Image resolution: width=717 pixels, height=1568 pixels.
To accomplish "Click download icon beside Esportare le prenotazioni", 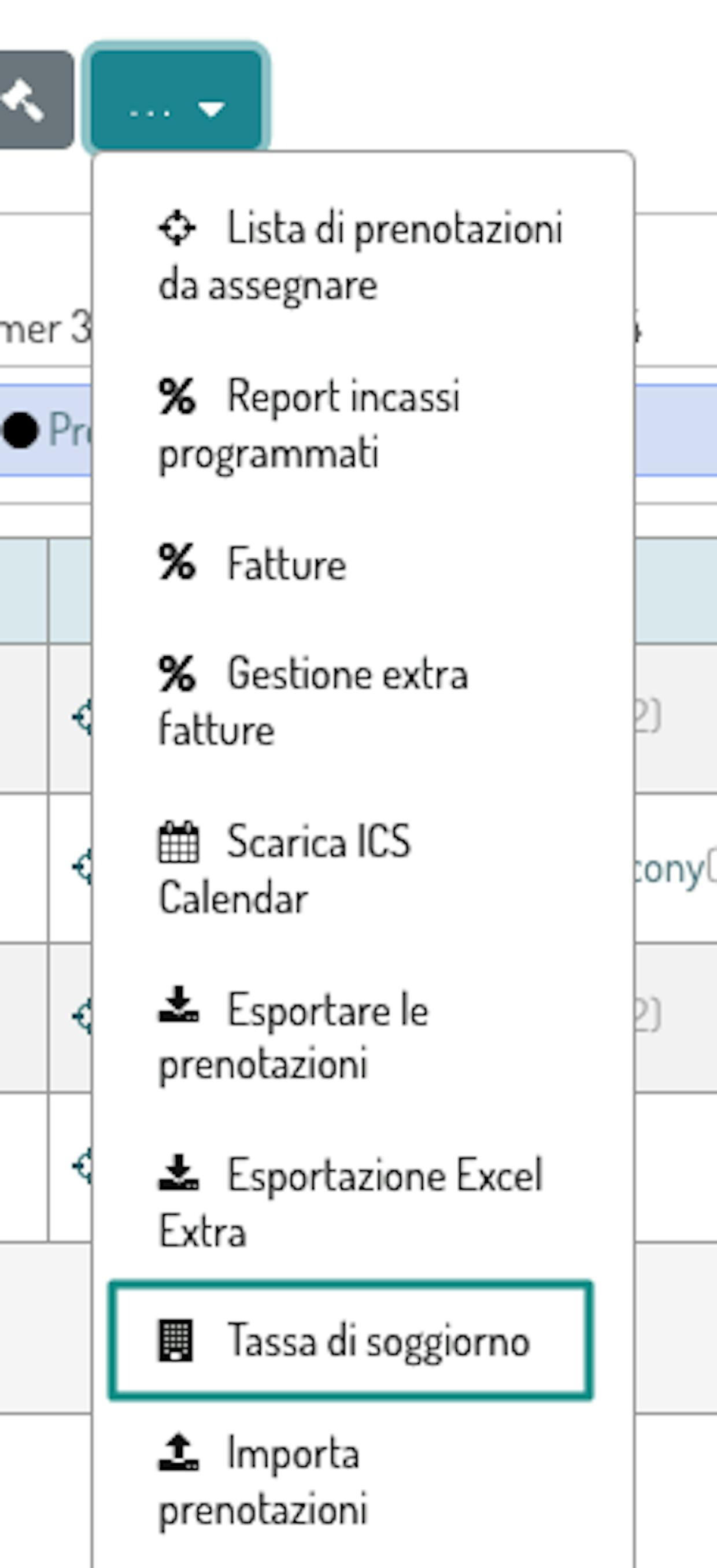I will (x=178, y=1004).
